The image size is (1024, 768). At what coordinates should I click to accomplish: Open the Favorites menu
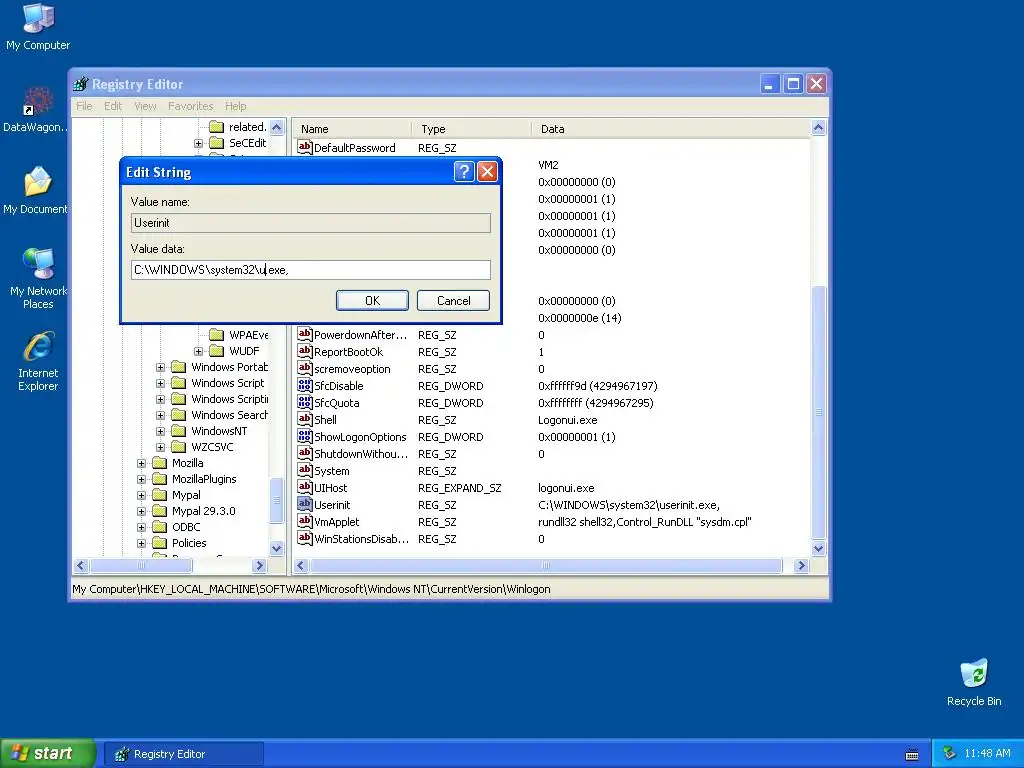190,106
